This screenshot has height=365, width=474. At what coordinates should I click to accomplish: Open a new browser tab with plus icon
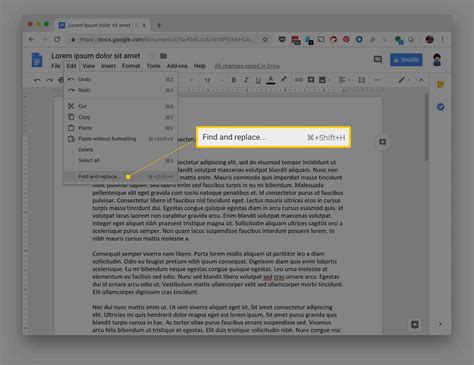coord(159,25)
